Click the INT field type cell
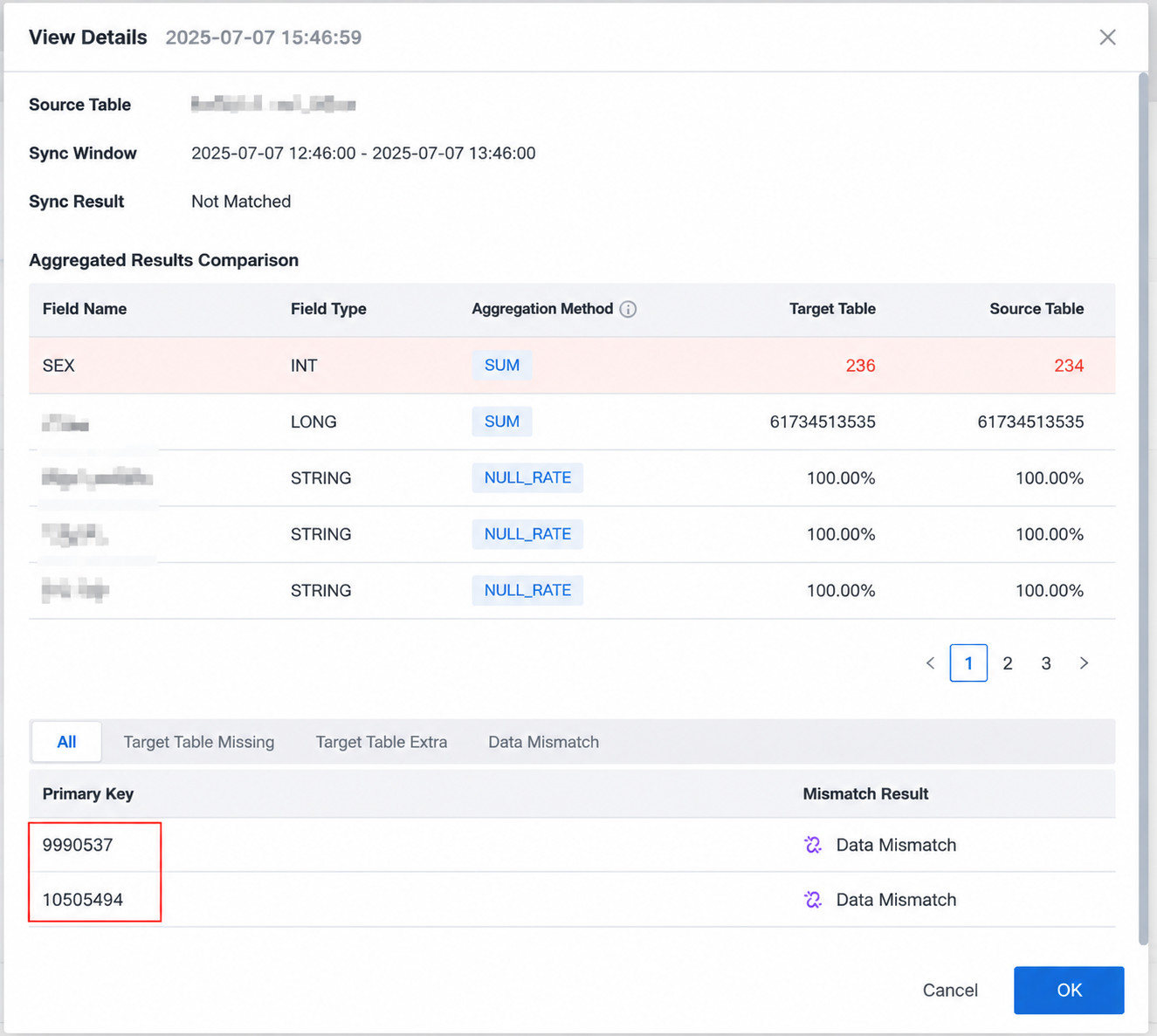This screenshot has width=1157, height=1036. click(304, 366)
